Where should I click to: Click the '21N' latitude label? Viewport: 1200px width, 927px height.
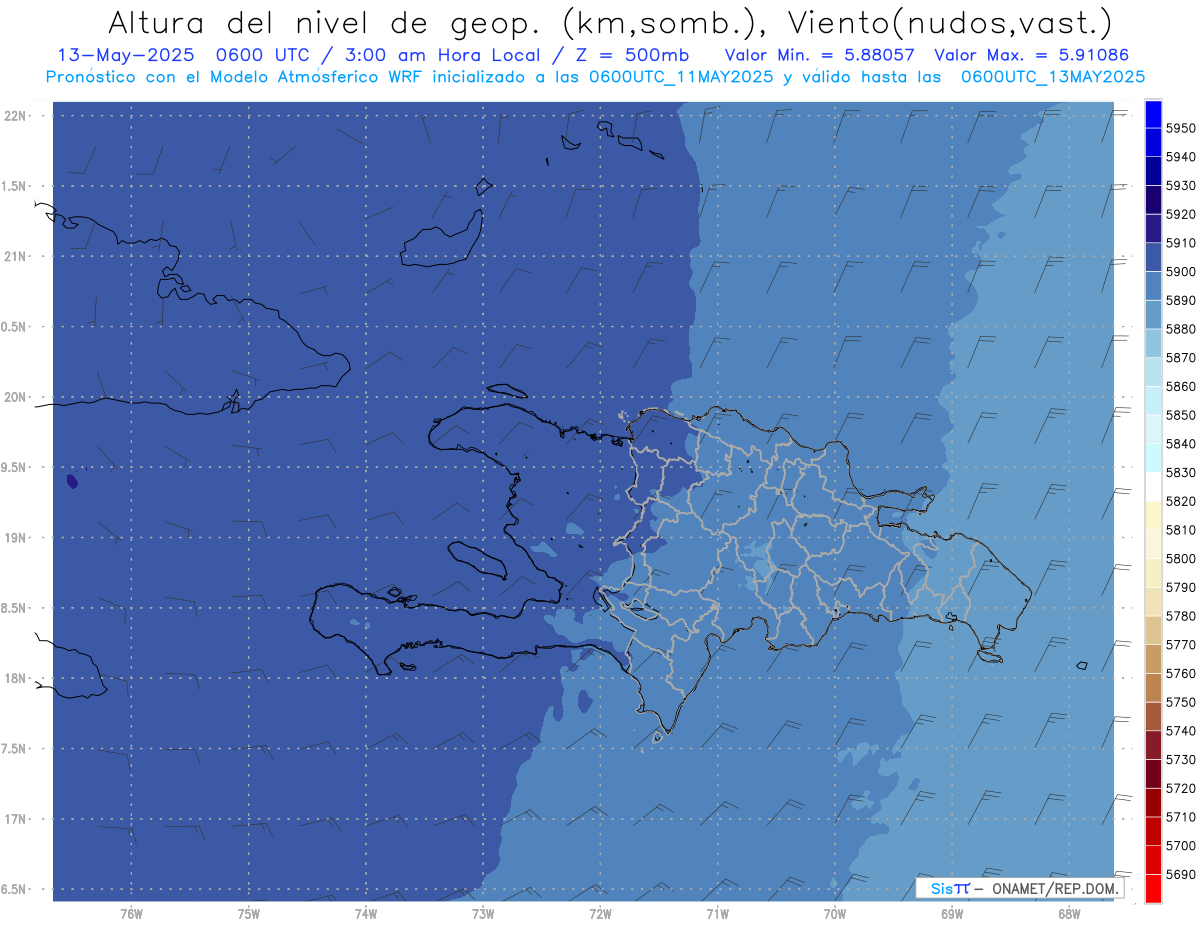coord(15,256)
